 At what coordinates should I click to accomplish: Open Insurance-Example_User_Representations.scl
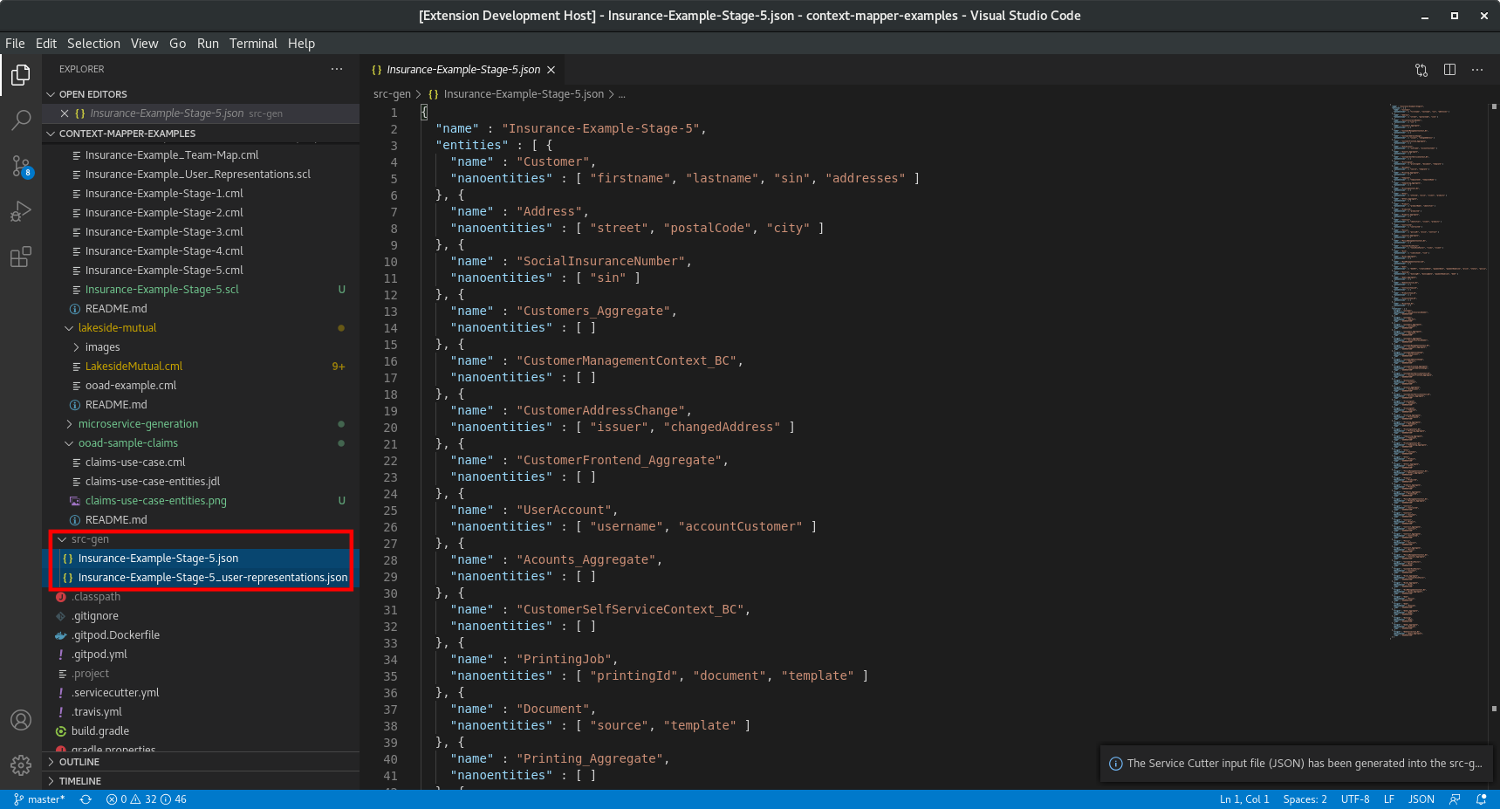[x=200, y=174]
